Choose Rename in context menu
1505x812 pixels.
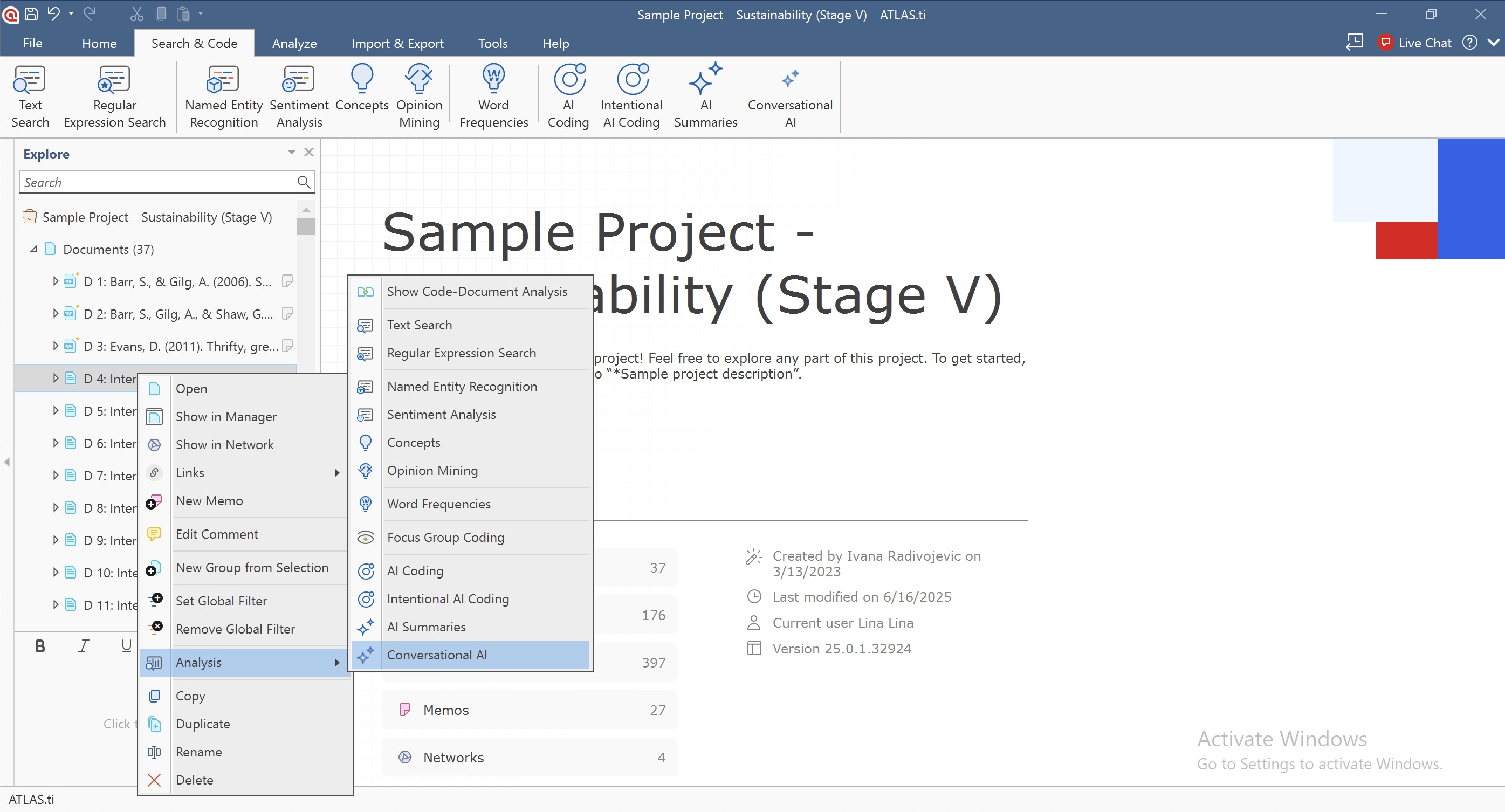coord(244,752)
